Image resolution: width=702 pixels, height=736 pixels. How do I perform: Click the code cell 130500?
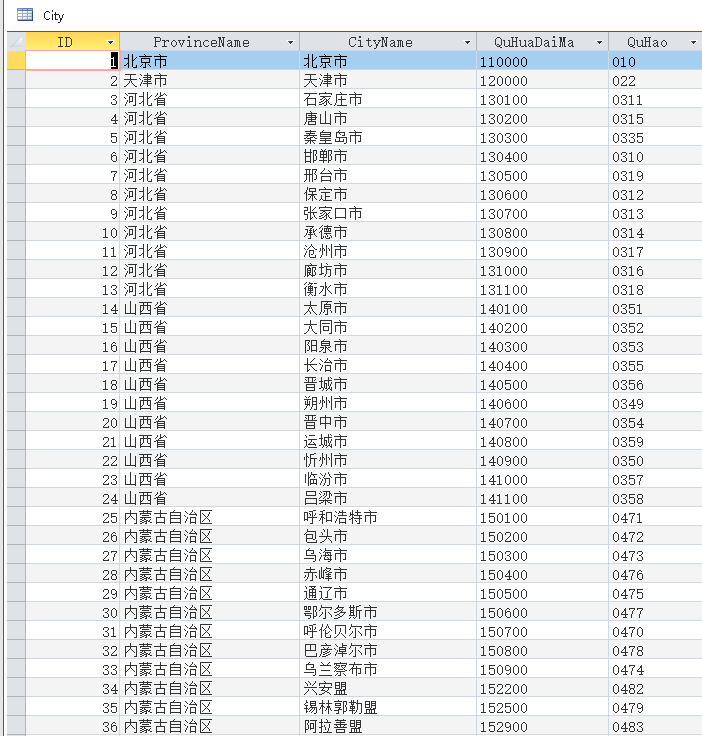542,175
